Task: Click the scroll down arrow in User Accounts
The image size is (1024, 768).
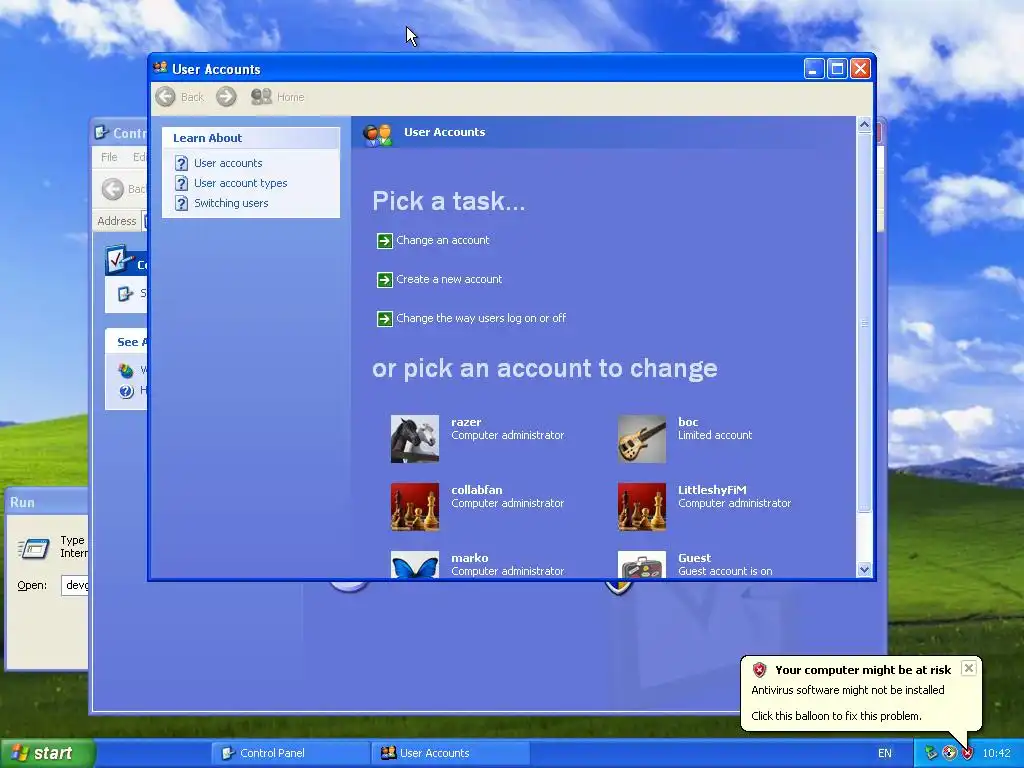Action: tap(864, 569)
